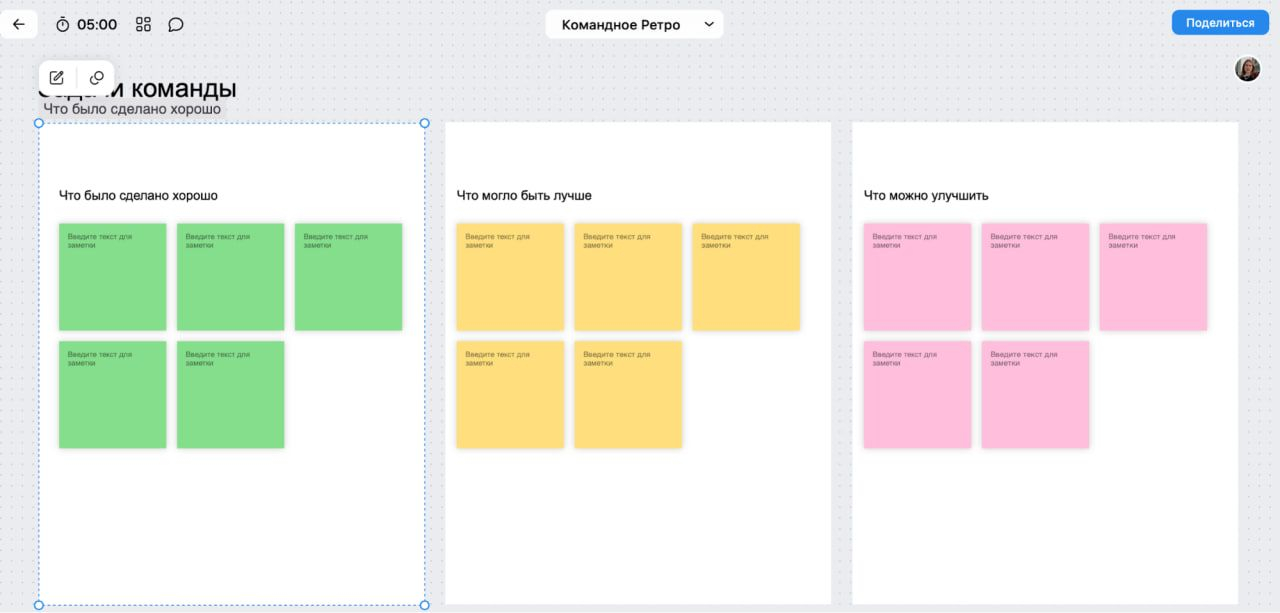The image size is (1280, 613).
Task: Select the 'Что было сделано хорошо' heading inside the frame
Action: (x=138, y=196)
